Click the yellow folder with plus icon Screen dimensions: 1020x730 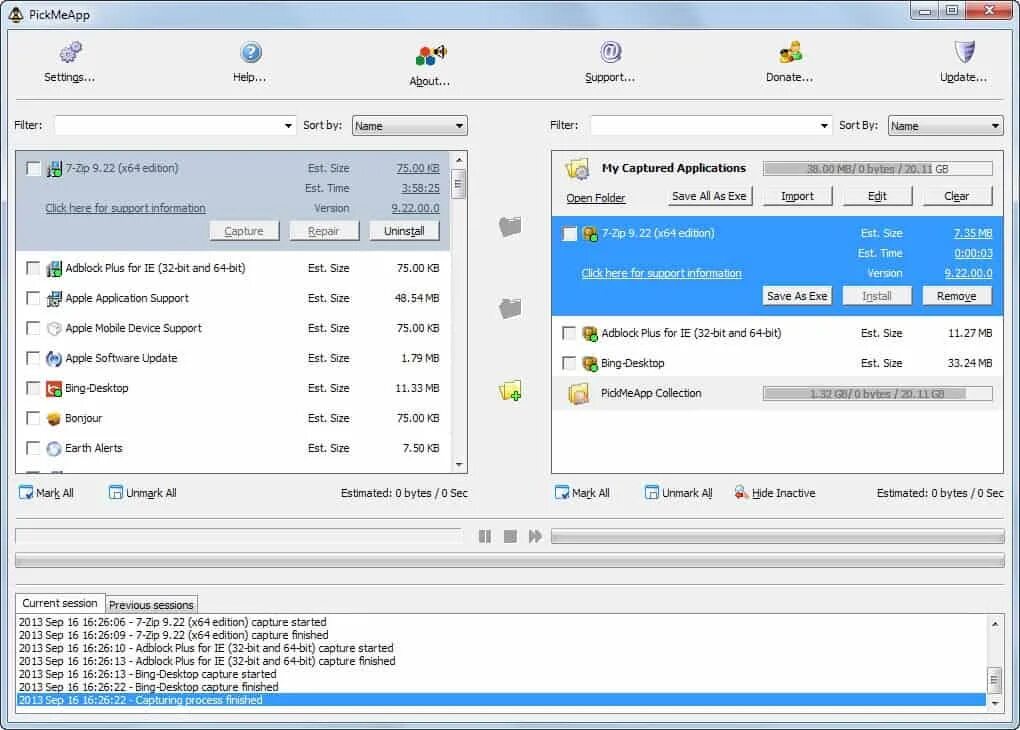[510, 391]
